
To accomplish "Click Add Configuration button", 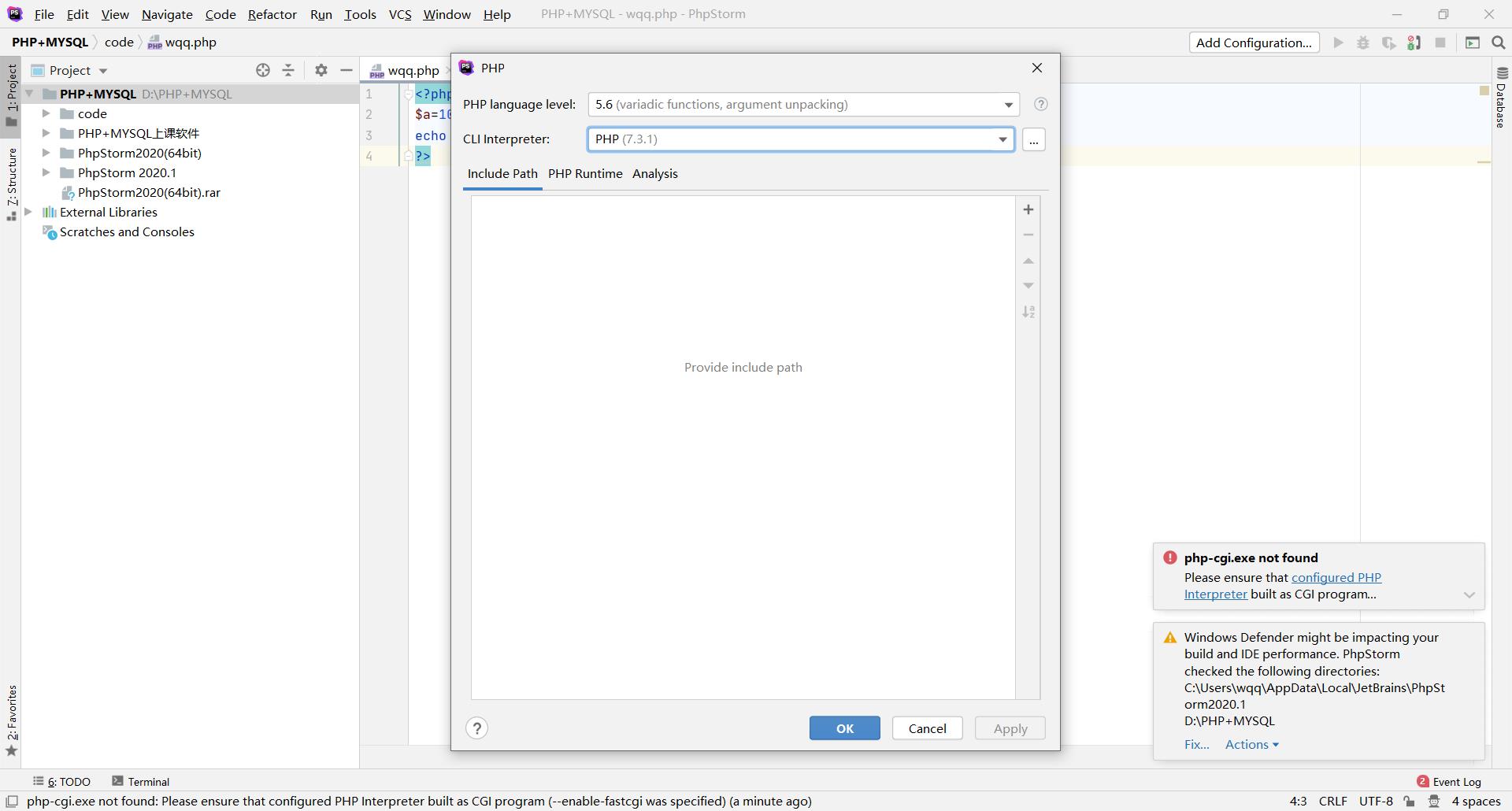I will 1254,43.
